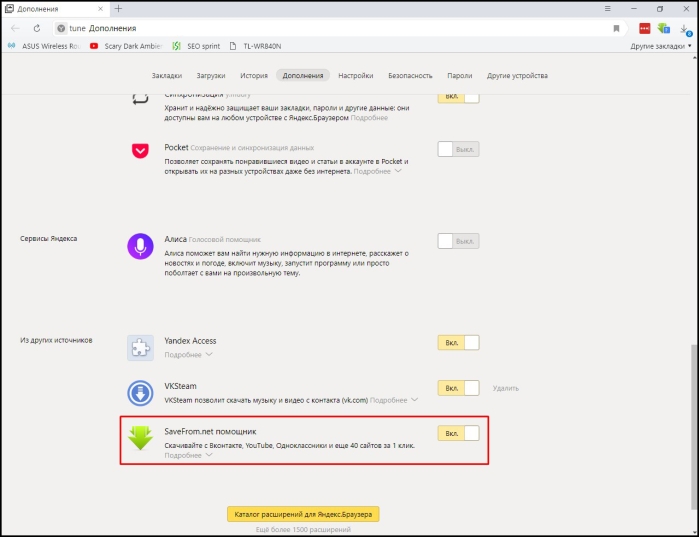Click the Yandex Access puzzle icon
Screen dimensions: 699x537
pyautogui.click(x=140, y=348)
